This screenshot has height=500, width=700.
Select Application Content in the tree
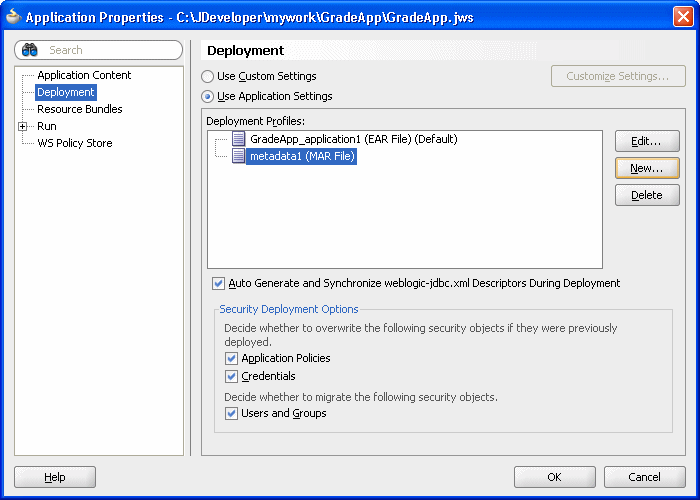point(84,75)
